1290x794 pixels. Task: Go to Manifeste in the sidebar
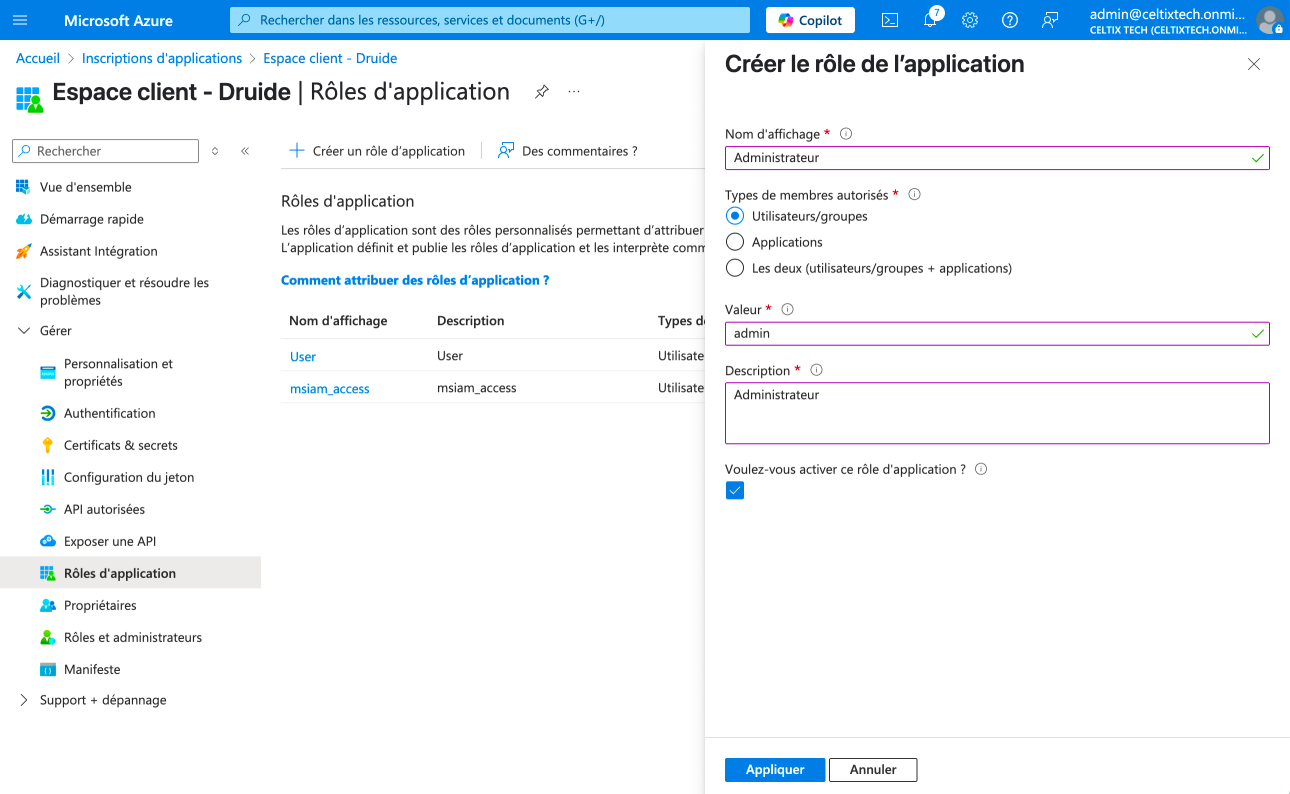point(92,669)
